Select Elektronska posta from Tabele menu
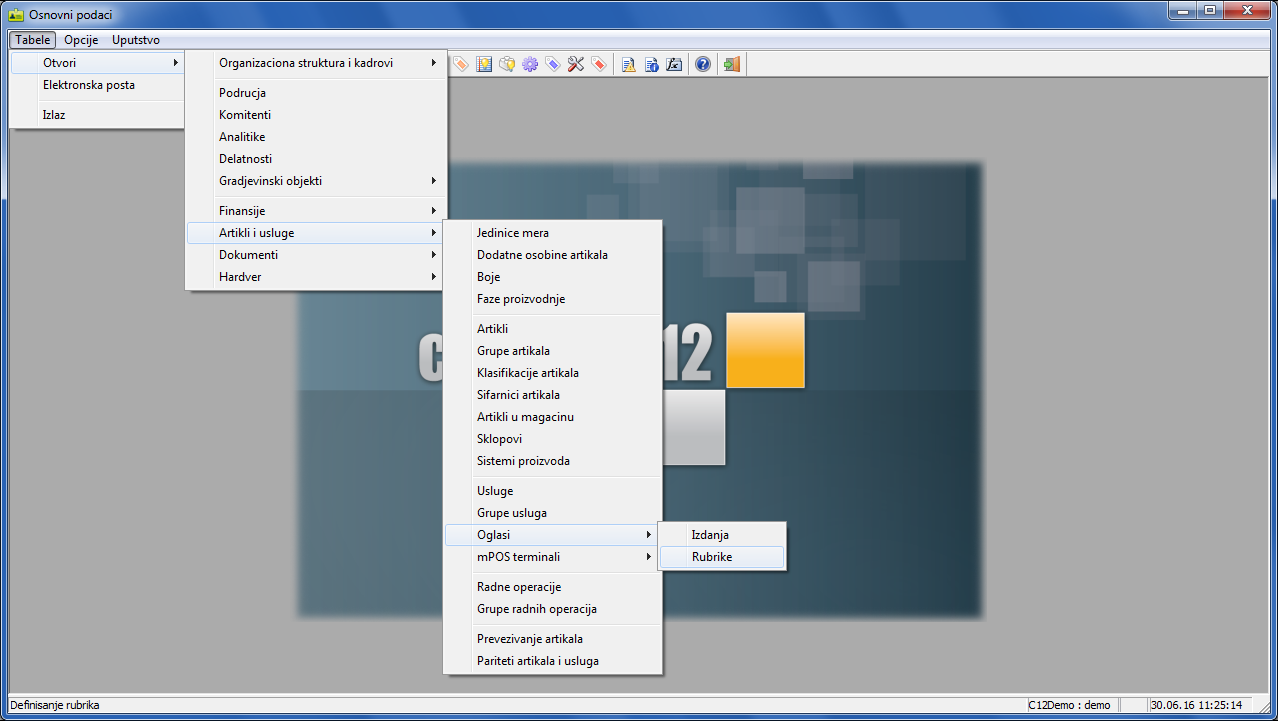1278x721 pixels. tap(89, 85)
